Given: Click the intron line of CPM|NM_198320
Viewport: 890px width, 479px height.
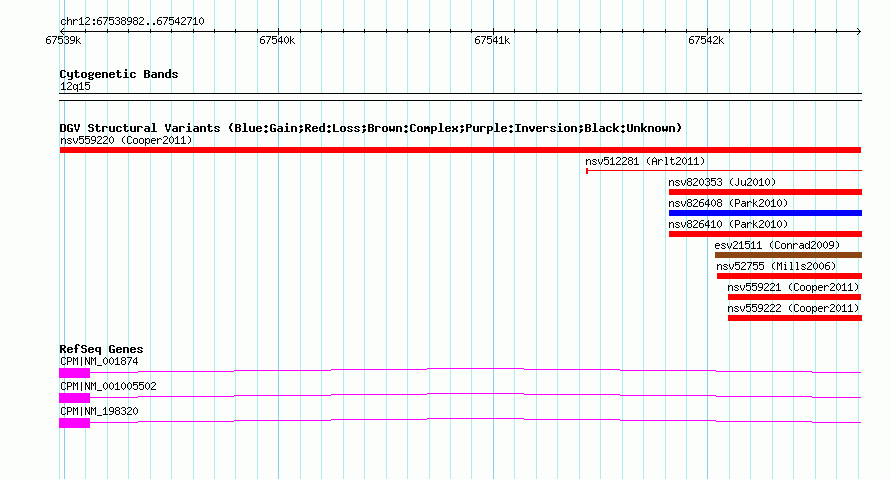Looking at the screenshot, I should pyautogui.click(x=476, y=420).
